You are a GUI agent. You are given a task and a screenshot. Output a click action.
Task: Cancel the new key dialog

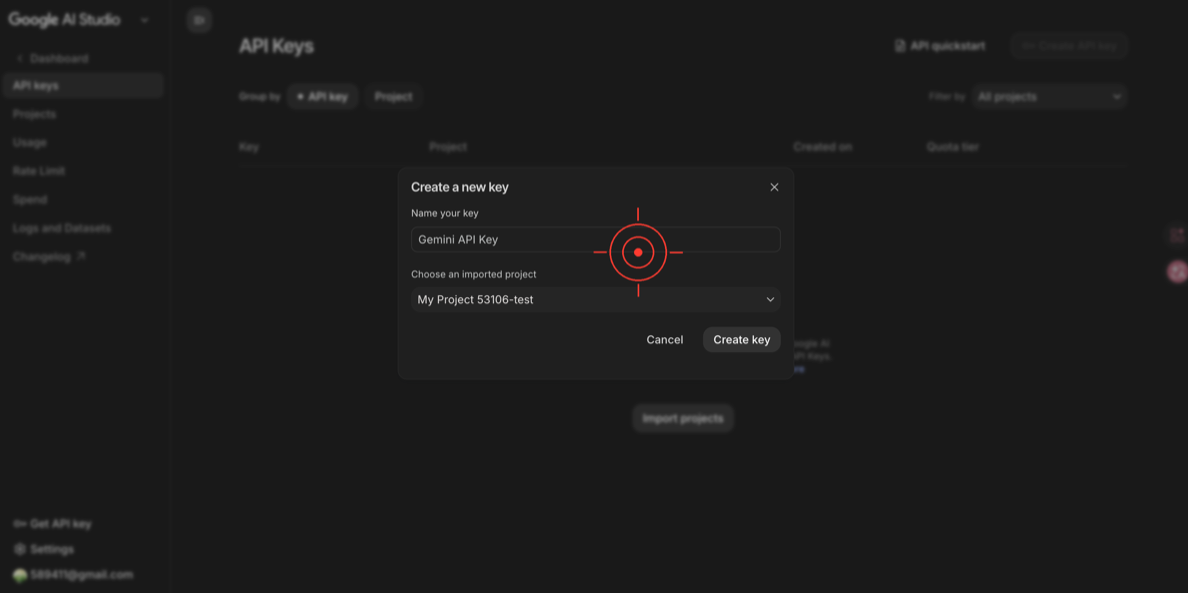[x=664, y=339]
